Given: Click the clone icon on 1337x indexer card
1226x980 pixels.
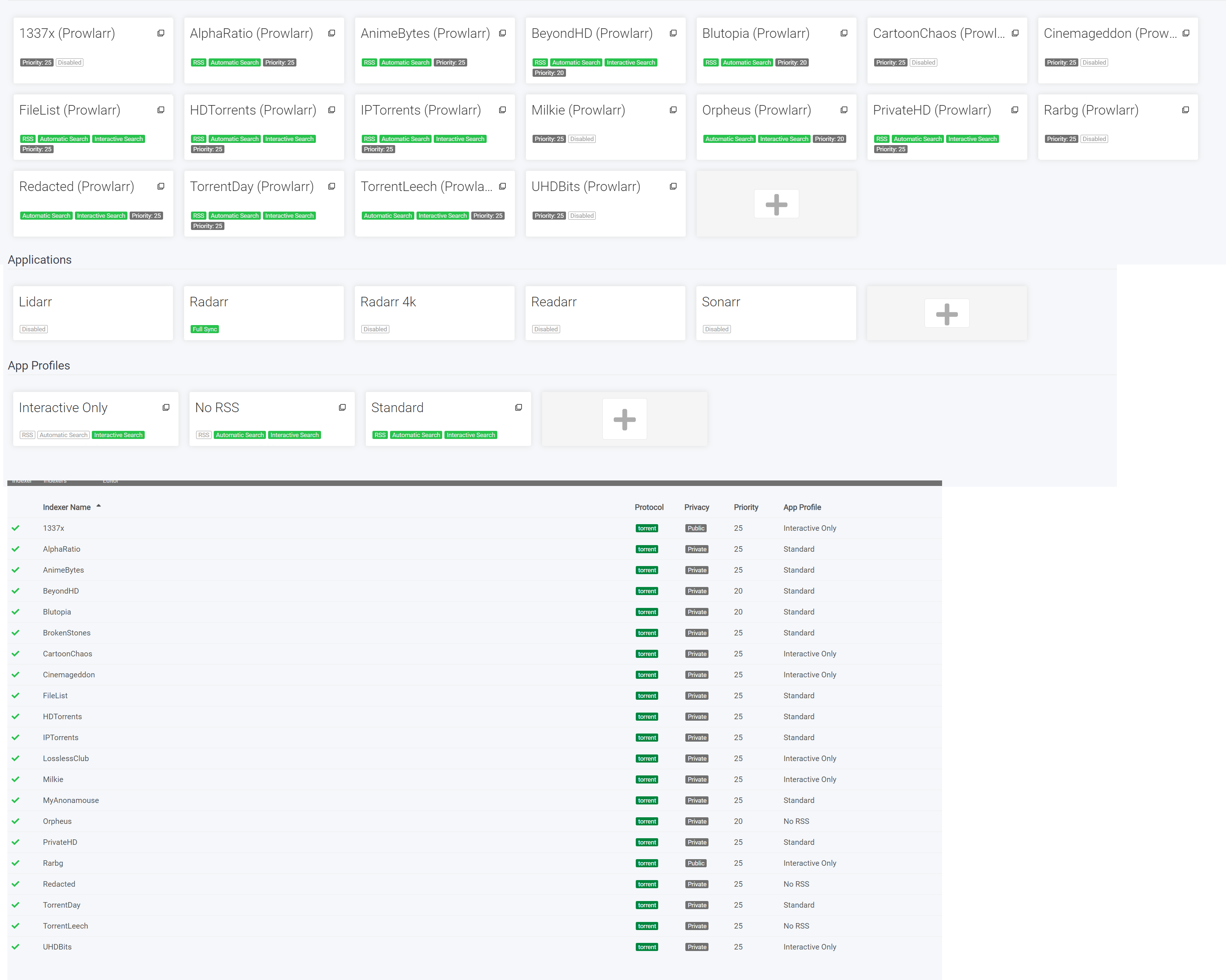Looking at the screenshot, I should (161, 33).
